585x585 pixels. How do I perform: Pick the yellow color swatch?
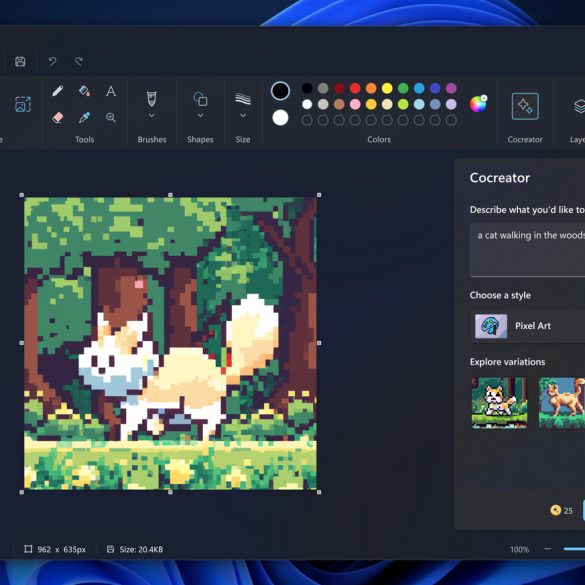pos(387,88)
